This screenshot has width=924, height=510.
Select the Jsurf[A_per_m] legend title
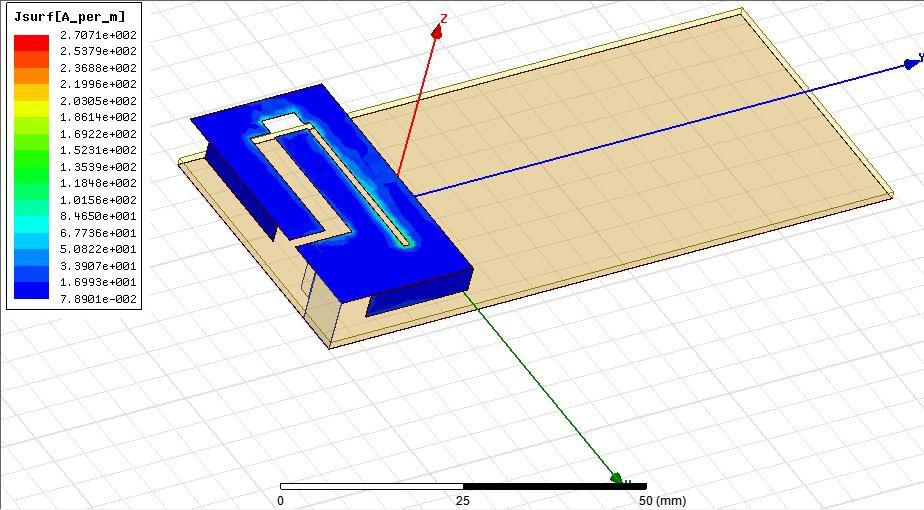(x=70, y=17)
